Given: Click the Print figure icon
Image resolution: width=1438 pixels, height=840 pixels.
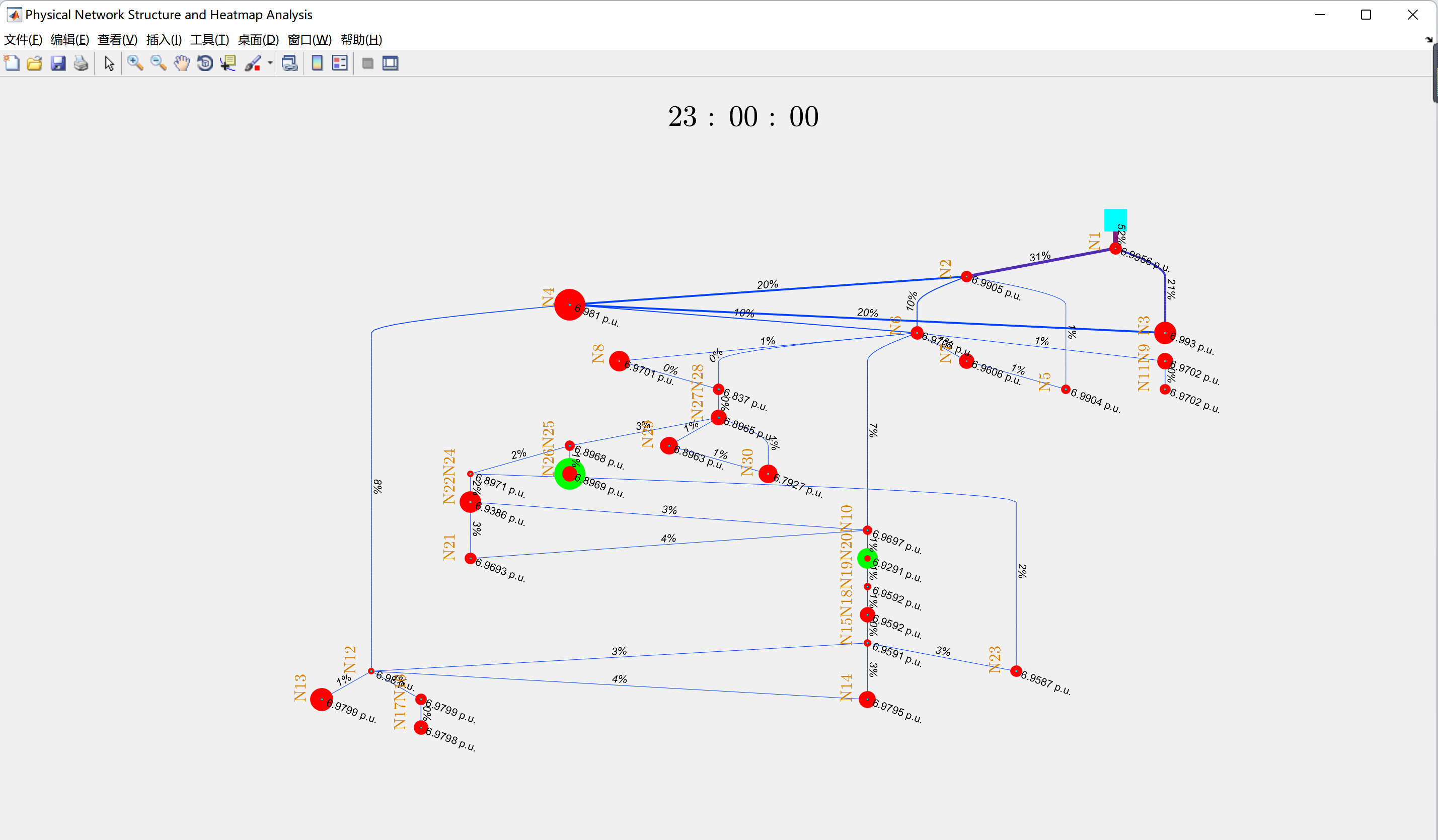Looking at the screenshot, I should coord(81,63).
